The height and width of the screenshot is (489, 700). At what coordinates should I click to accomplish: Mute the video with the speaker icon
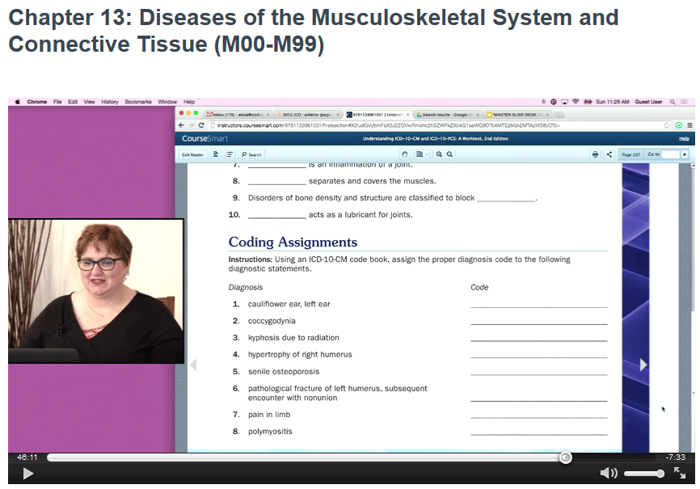point(608,473)
